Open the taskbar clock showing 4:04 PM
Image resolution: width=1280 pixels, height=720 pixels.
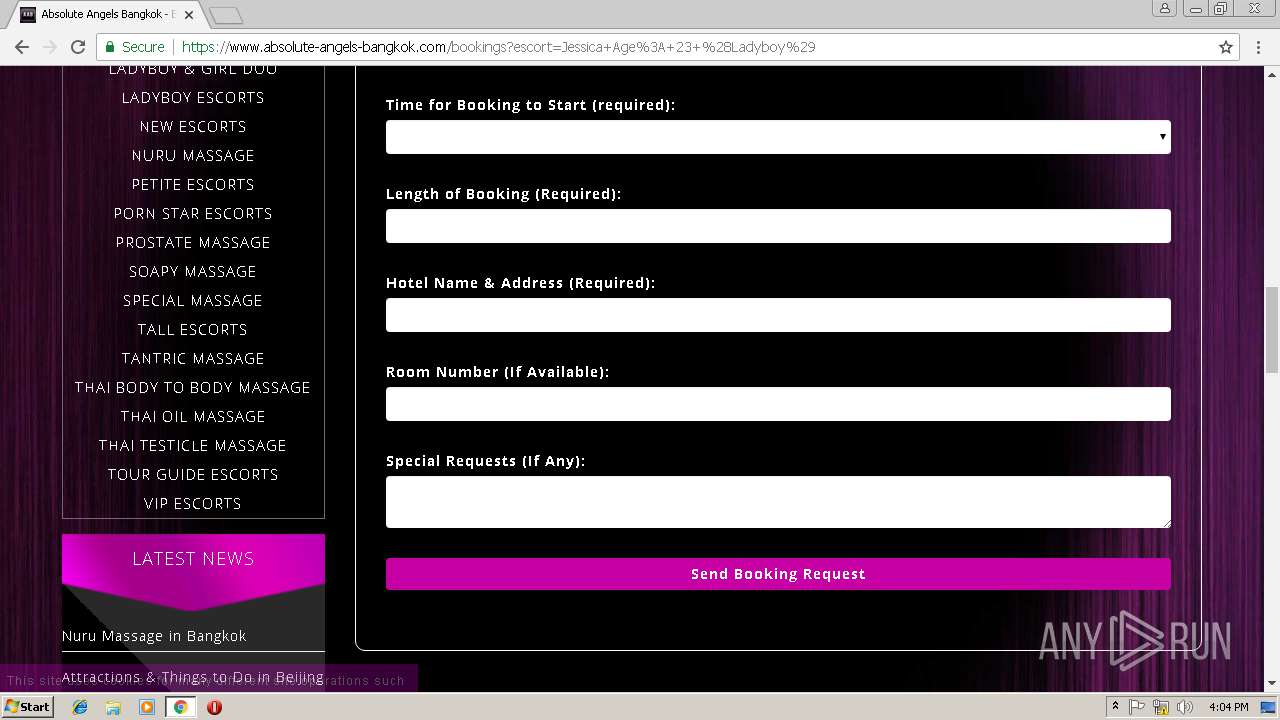1229,707
